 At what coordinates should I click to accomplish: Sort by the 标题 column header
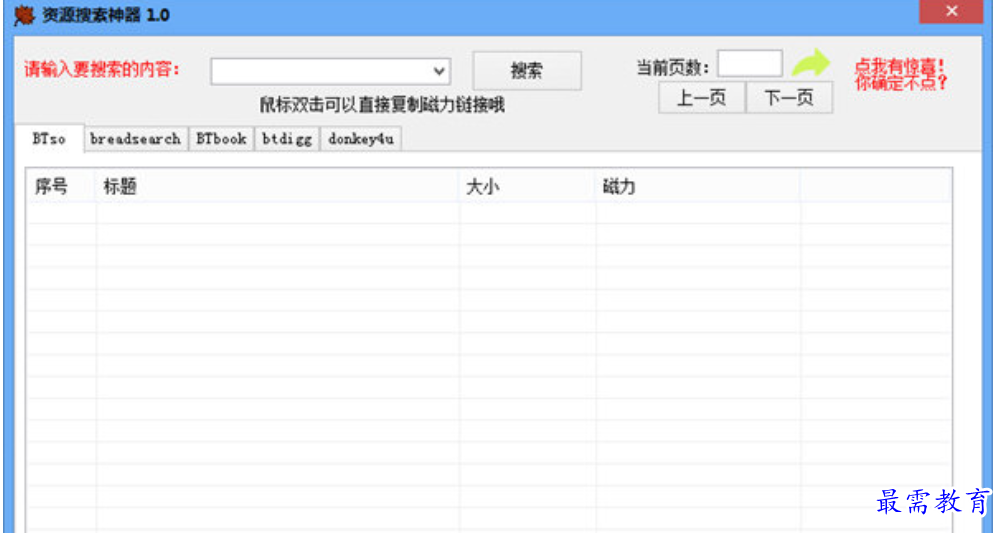[278, 187]
